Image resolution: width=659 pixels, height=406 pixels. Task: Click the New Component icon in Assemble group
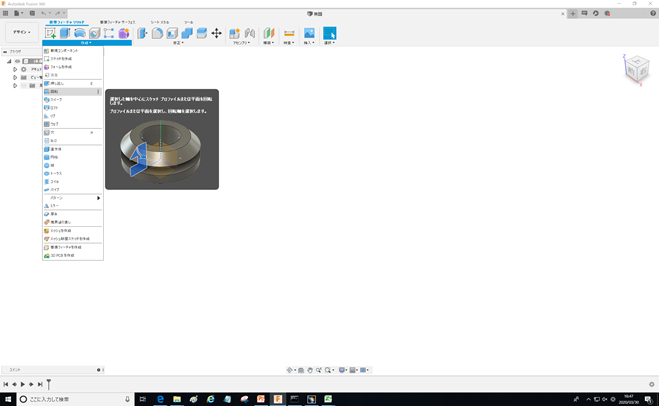(234, 33)
